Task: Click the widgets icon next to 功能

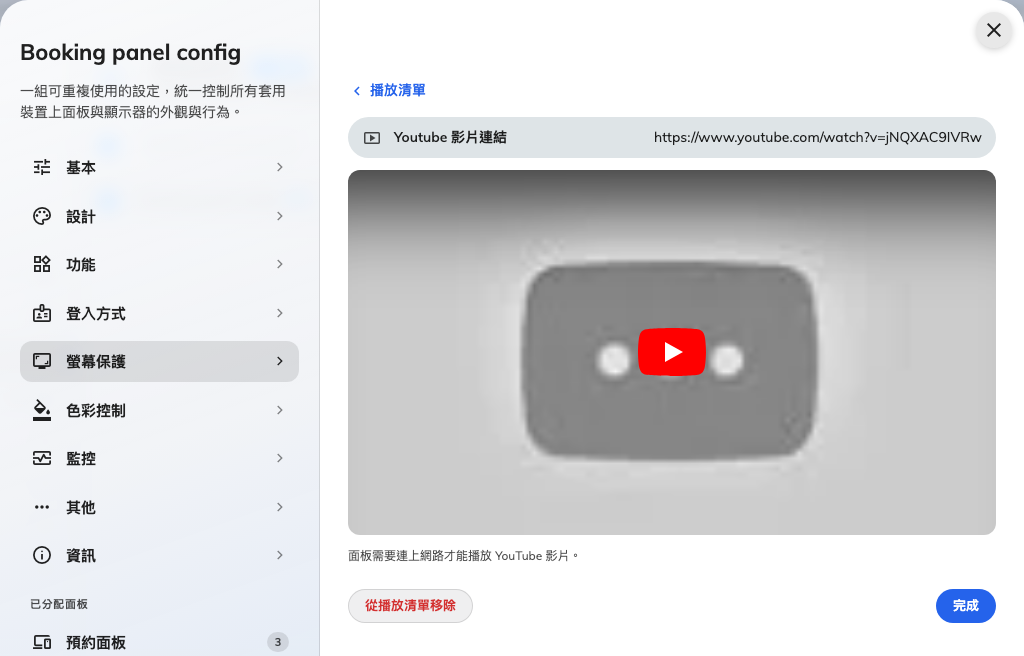Action: 42,265
